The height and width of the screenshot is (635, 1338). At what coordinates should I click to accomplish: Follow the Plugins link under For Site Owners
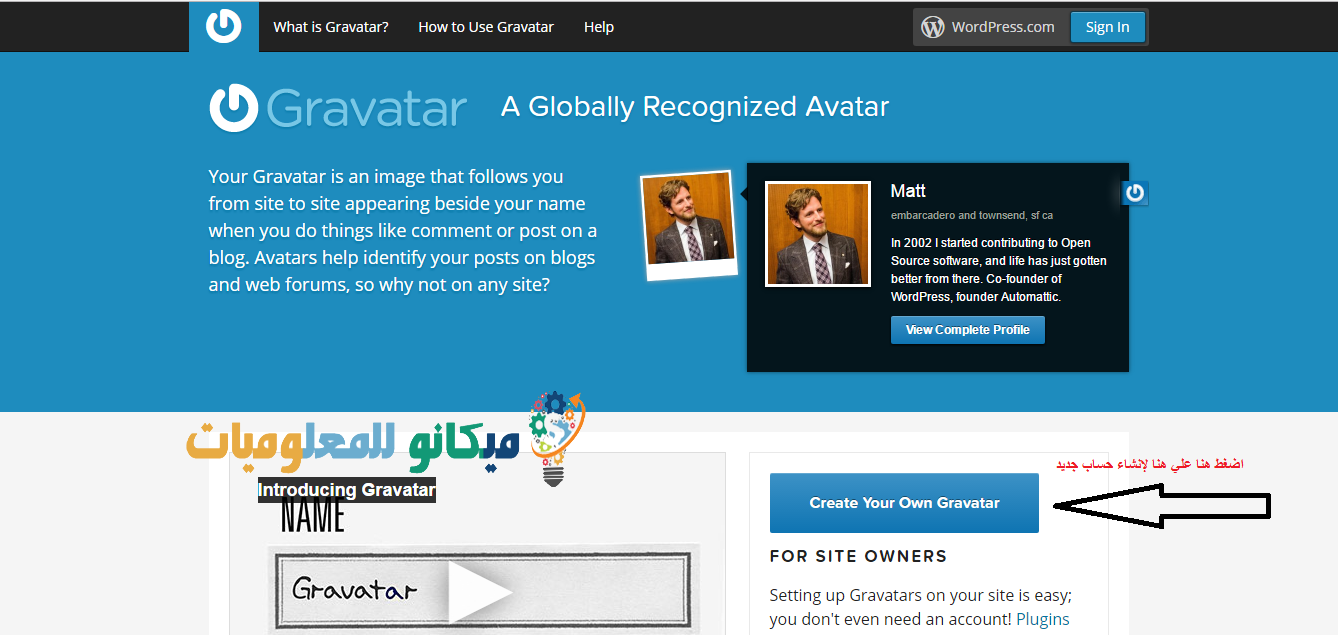(1043, 619)
